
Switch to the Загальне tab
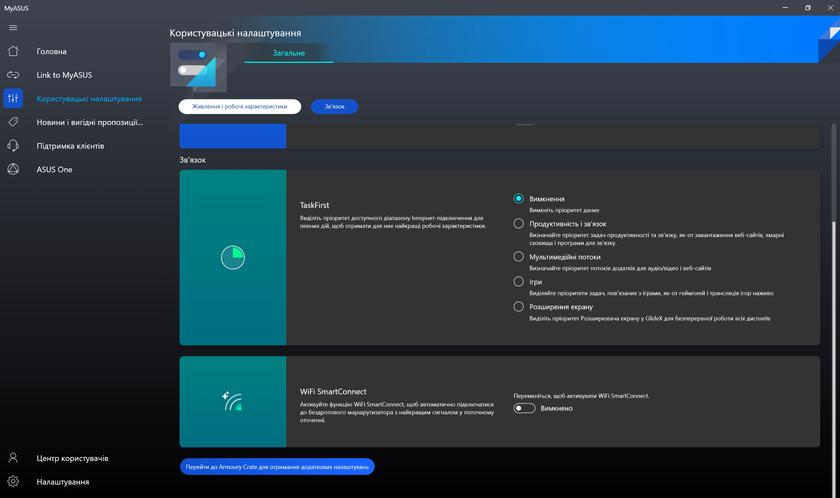pyautogui.click(x=289, y=53)
